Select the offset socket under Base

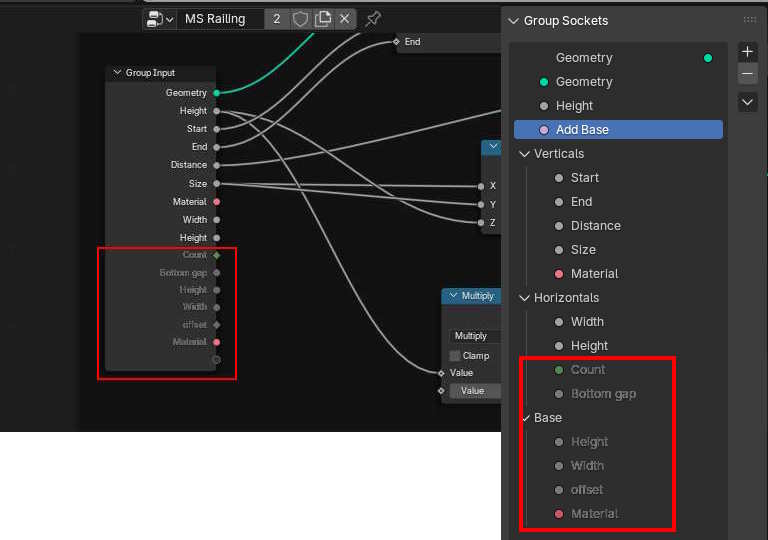point(618,490)
